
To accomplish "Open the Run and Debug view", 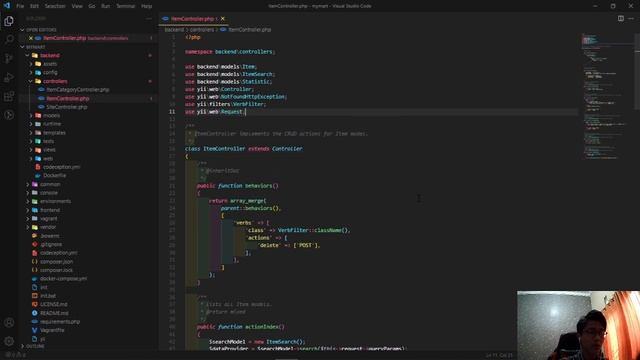I will coord(9,77).
